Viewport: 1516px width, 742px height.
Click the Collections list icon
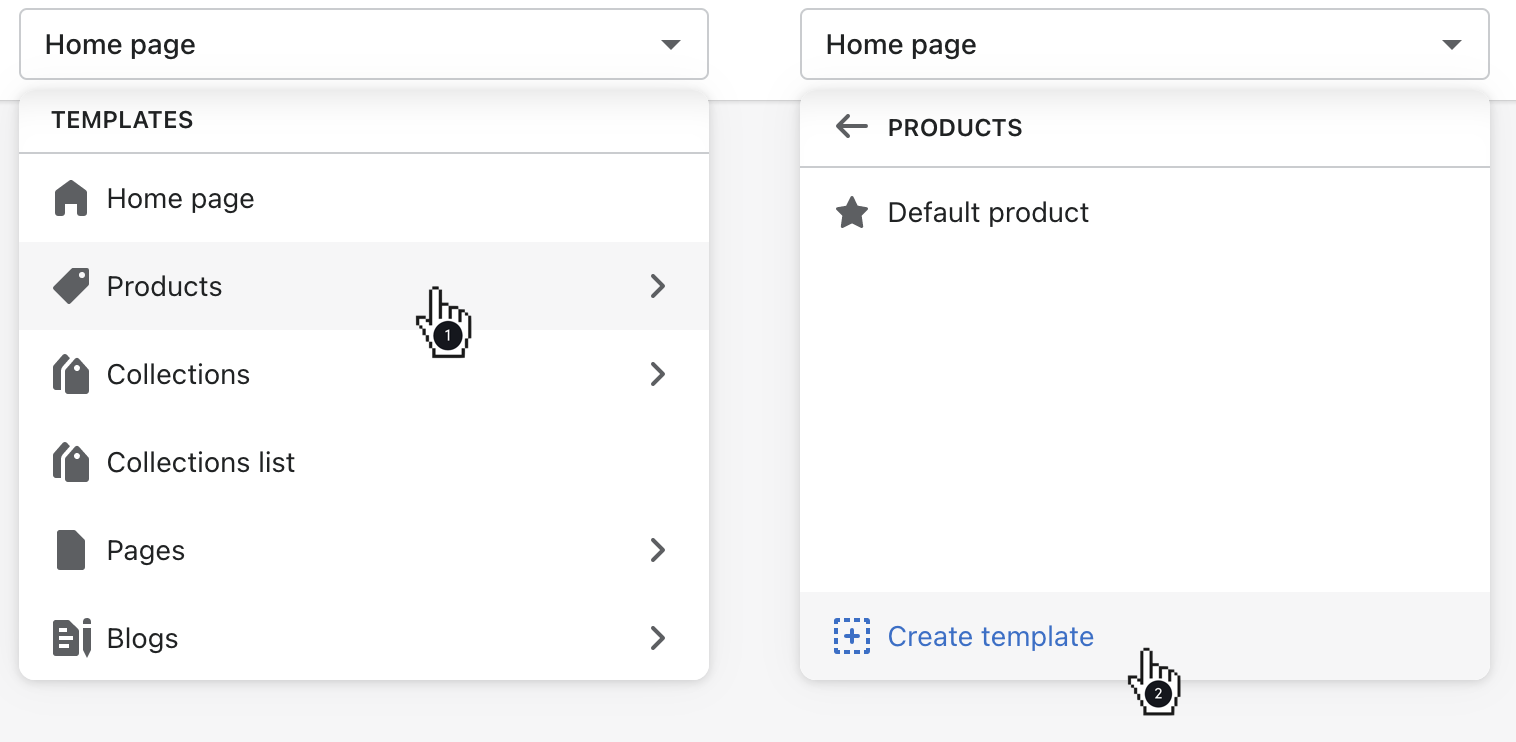[70, 462]
